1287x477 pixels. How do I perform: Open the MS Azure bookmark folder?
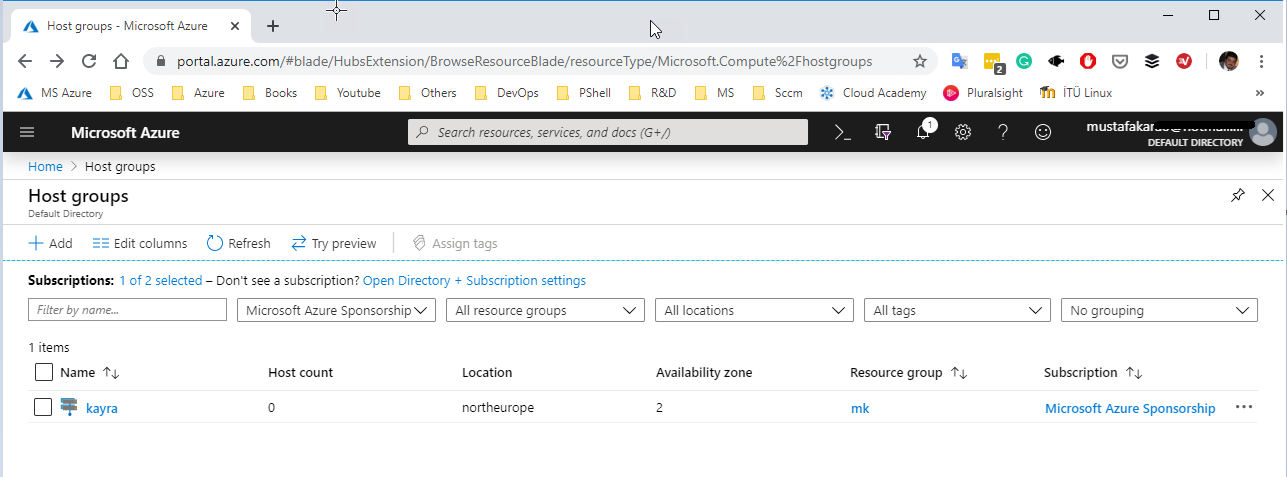(x=56, y=93)
